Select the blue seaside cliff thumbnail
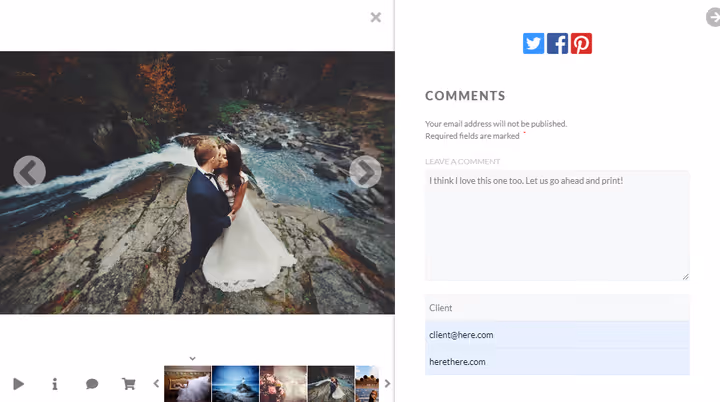The height and width of the screenshot is (402, 720). click(236, 384)
